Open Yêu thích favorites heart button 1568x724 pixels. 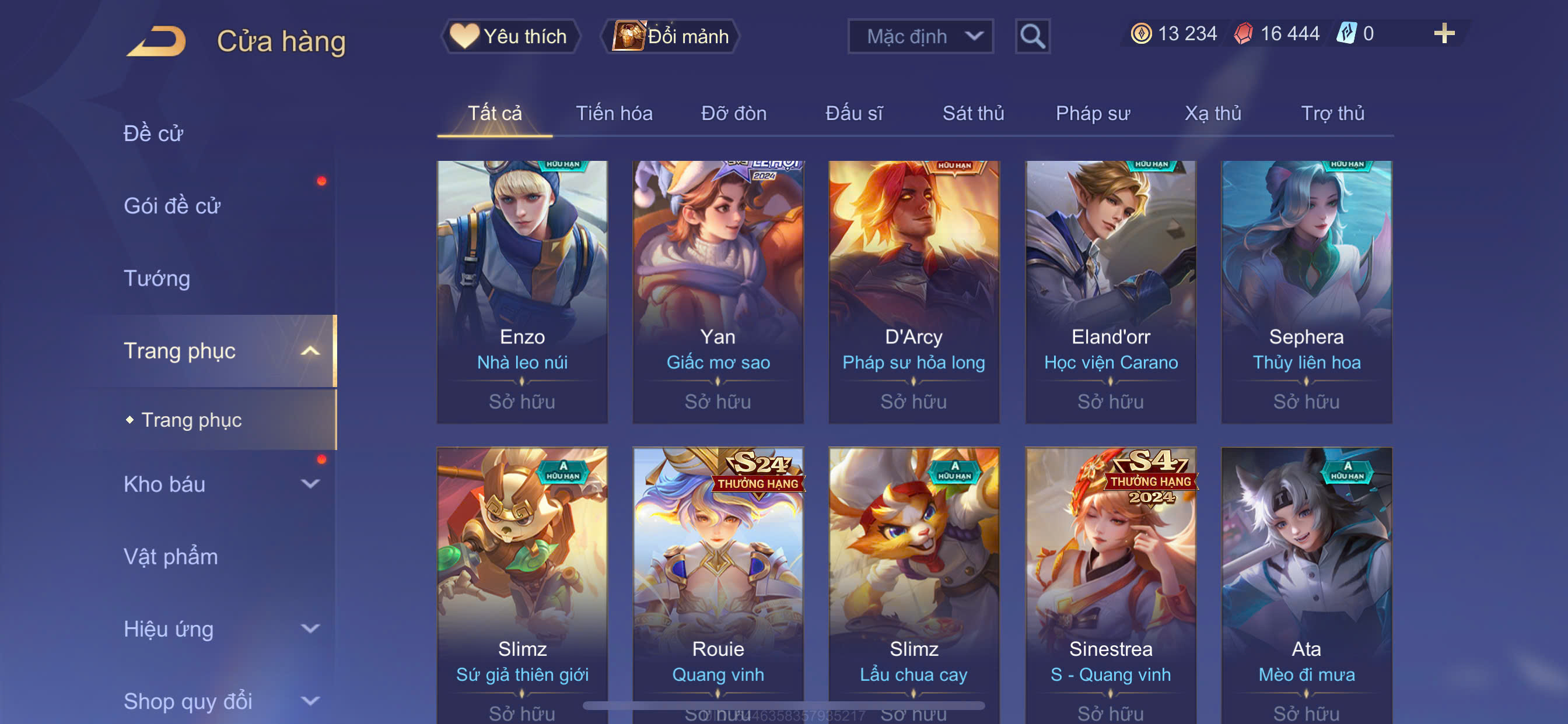tap(509, 37)
